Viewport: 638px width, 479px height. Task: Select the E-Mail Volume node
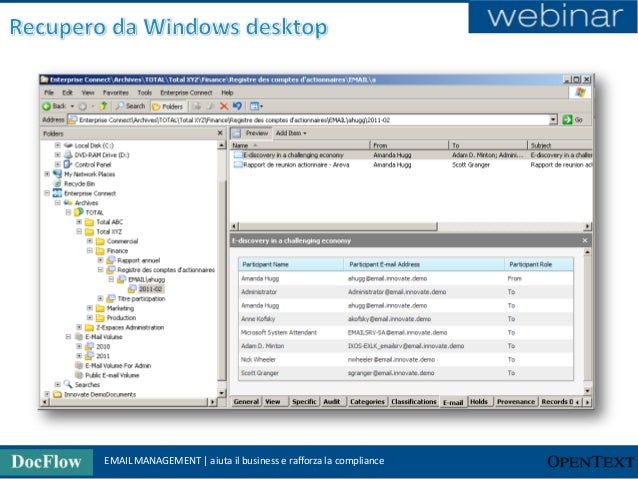pos(99,337)
